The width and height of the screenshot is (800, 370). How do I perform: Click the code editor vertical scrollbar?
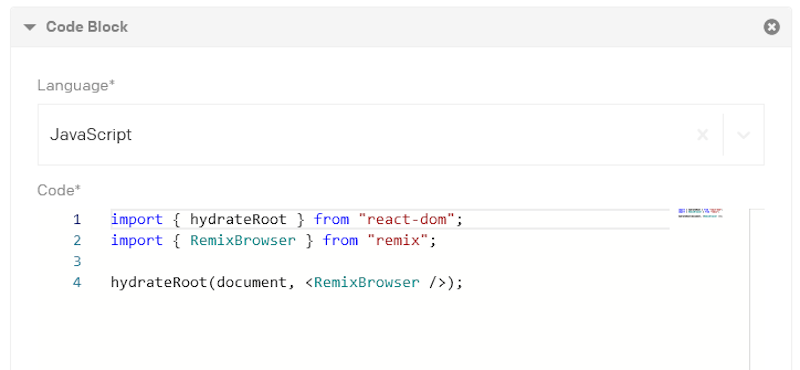[x=757, y=289]
